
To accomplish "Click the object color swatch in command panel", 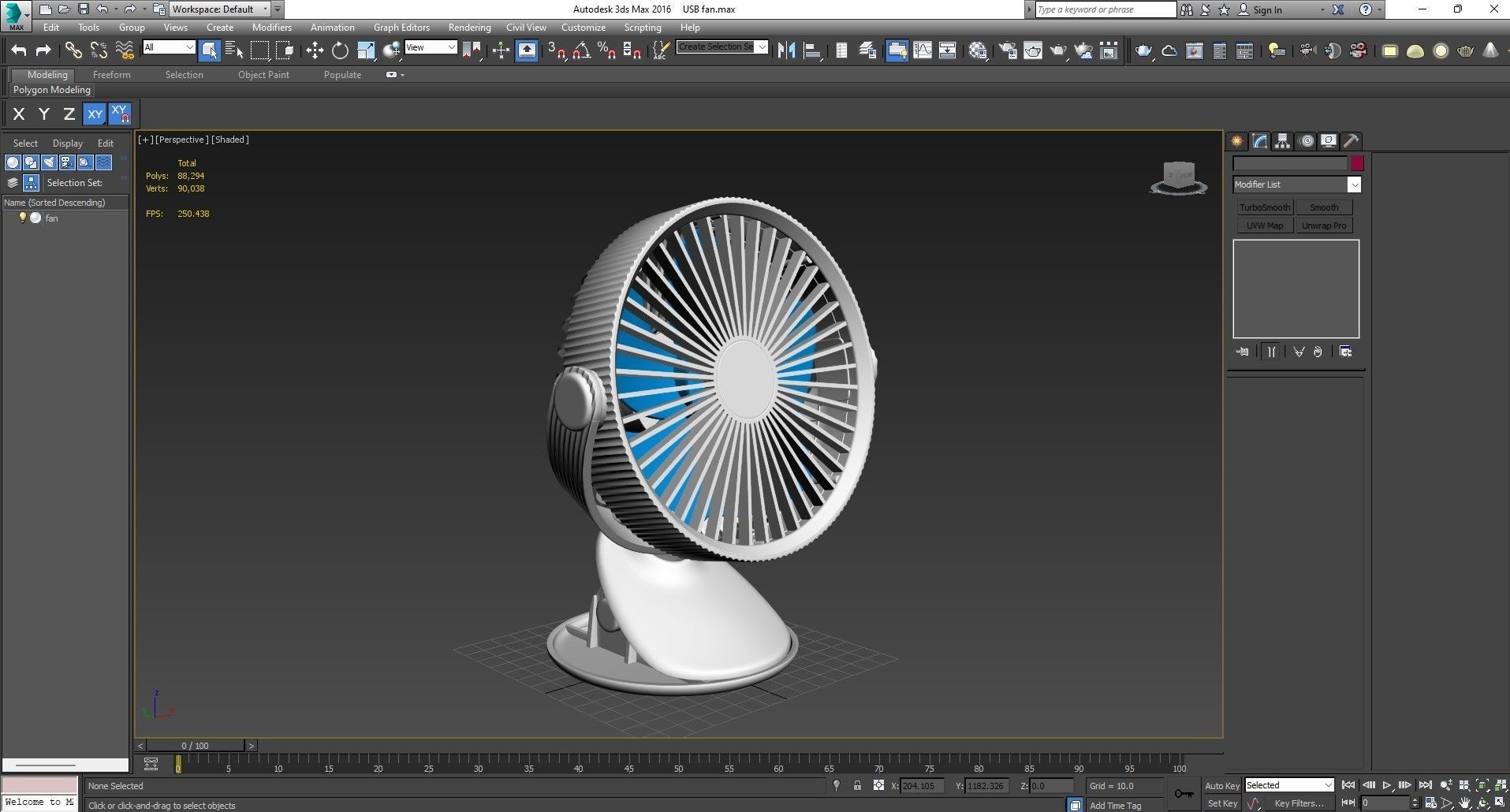I will (1357, 164).
